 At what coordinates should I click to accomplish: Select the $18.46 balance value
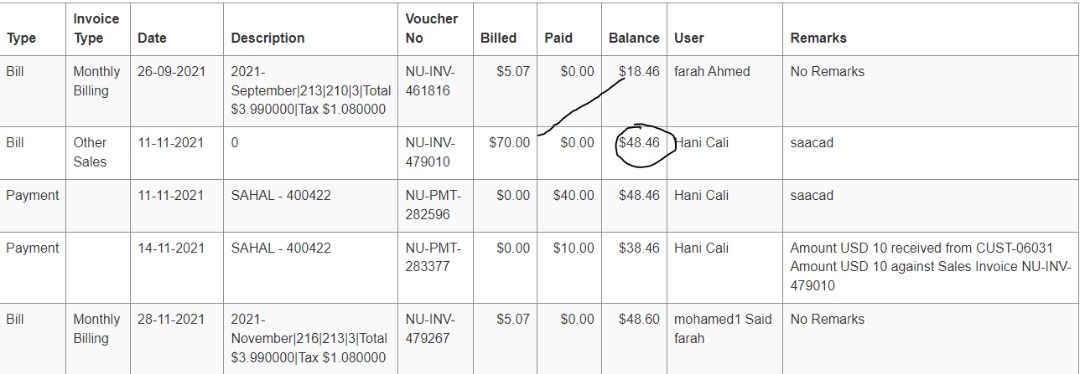click(639, 72)
